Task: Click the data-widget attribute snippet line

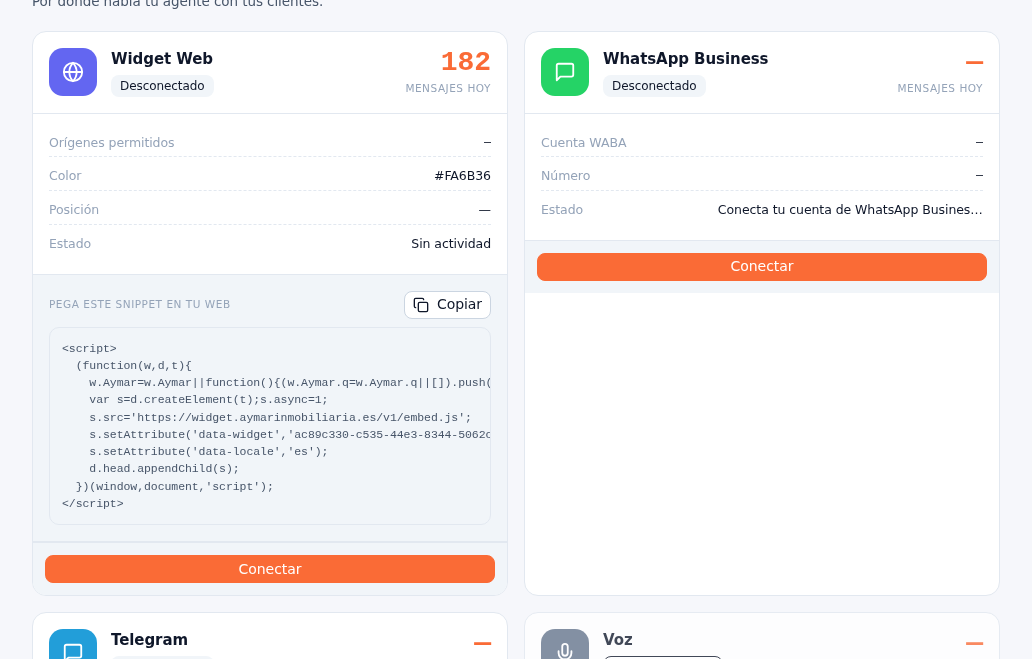Action: click(x=290, y=435)
